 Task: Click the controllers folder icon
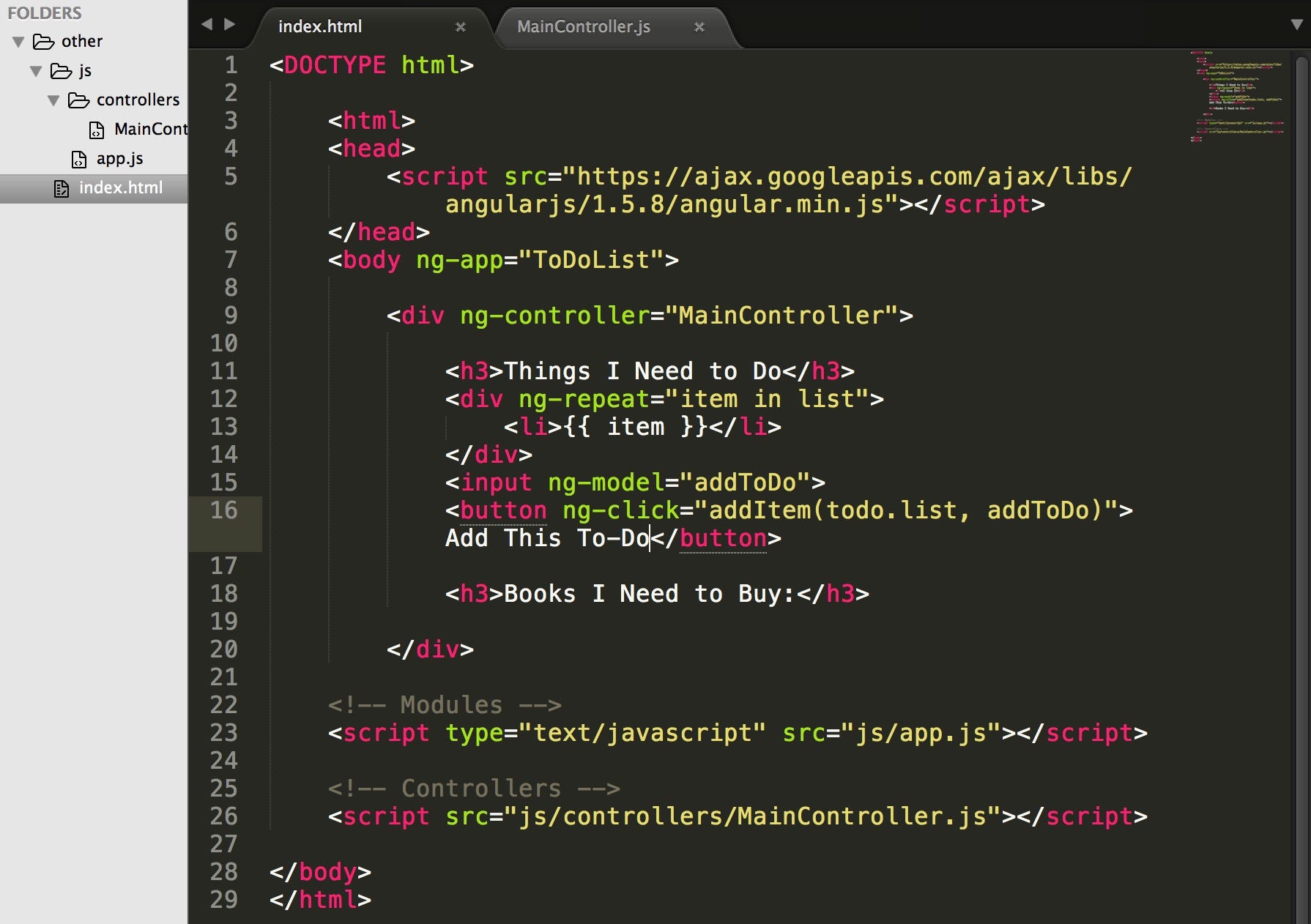[x=79, y=100]
